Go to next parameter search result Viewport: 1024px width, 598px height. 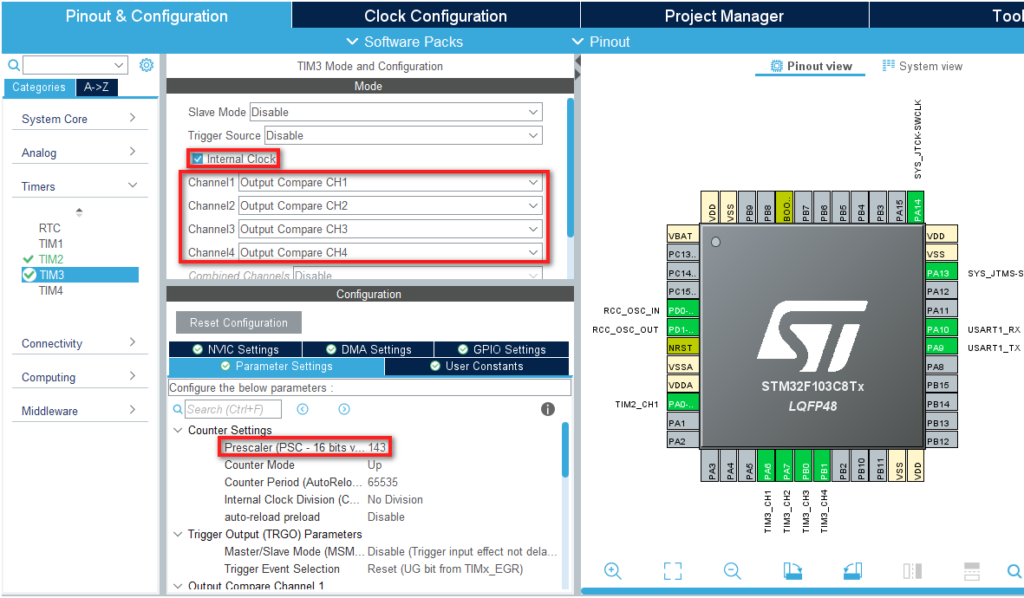click(x=344, y=409)
